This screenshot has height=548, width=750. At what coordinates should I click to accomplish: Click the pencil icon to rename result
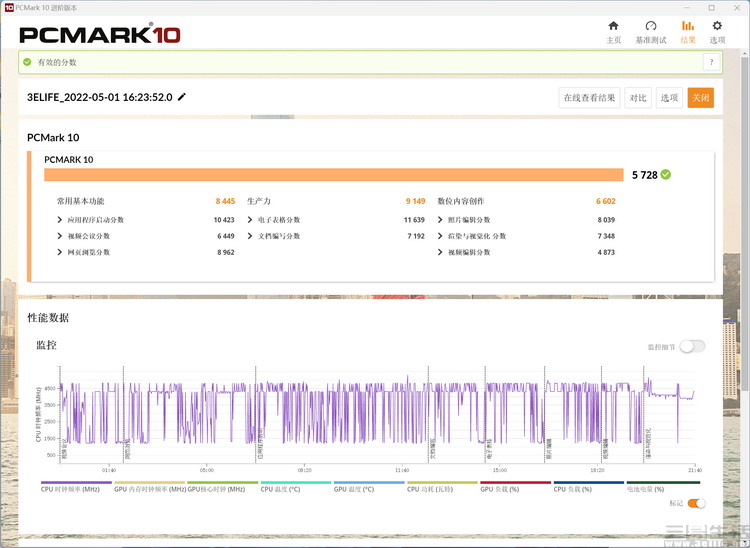182,97
